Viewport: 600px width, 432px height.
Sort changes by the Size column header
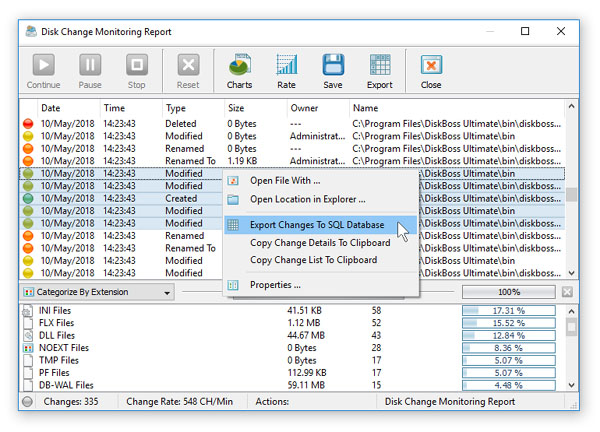256,108
